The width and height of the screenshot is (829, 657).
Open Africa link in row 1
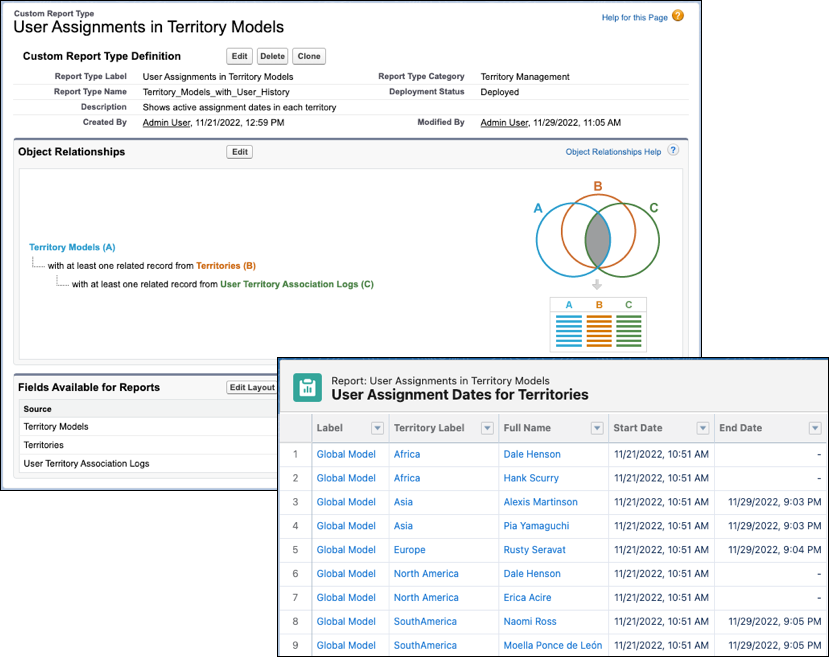pos(407,454)
